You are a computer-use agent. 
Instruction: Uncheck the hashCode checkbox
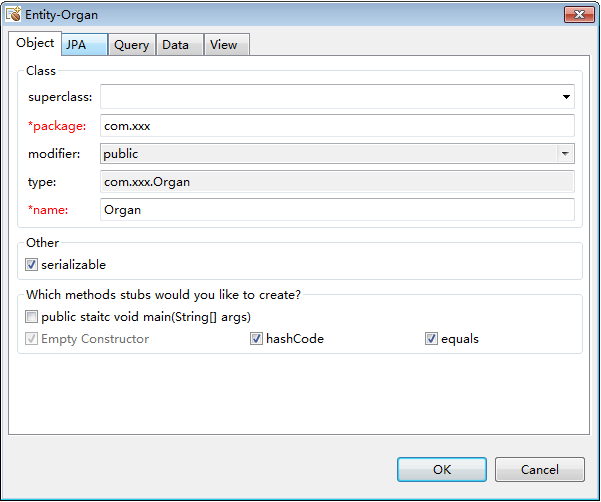tap(256, 338)
